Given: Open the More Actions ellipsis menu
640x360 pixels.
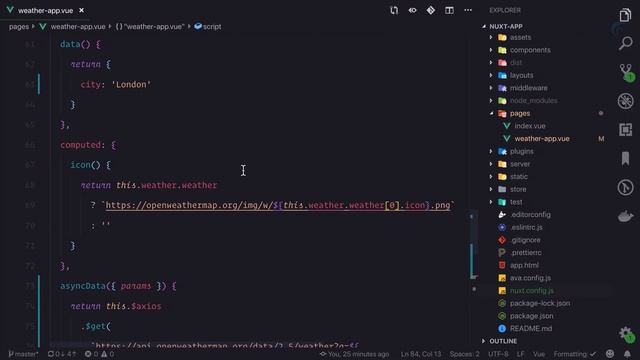Looking at the screenshot, I should click(x=468, y=10).
